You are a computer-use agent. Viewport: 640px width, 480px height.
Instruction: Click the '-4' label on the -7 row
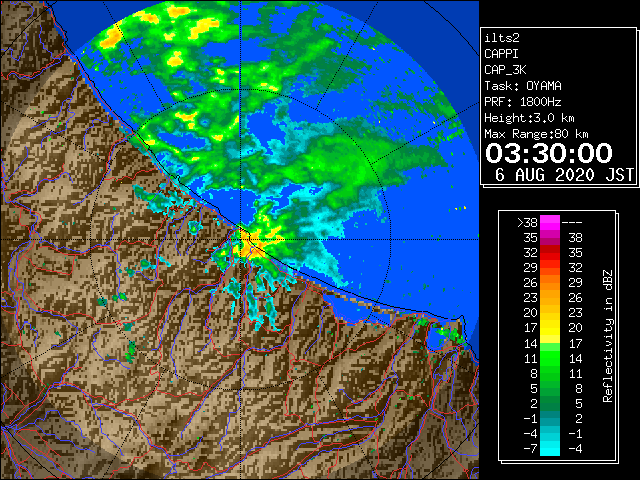(x=575, y=449)
